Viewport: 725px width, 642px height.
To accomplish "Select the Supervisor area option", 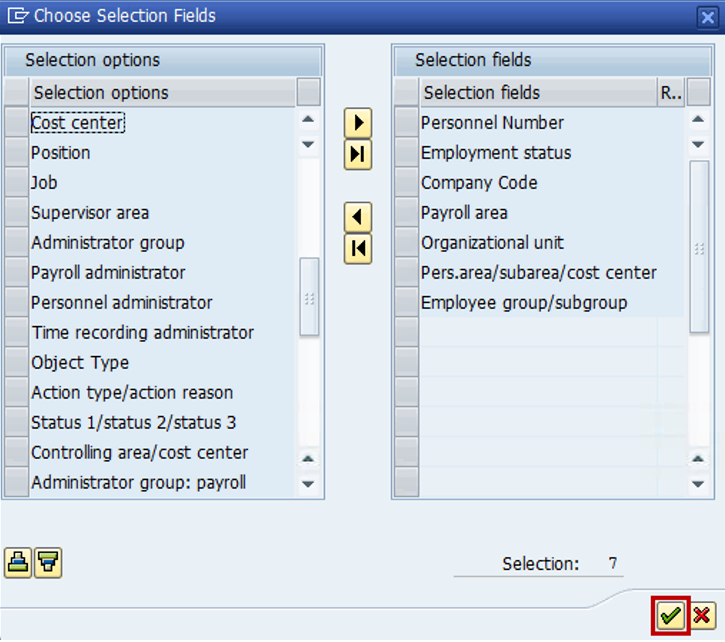I will click(x=90, y=213).
